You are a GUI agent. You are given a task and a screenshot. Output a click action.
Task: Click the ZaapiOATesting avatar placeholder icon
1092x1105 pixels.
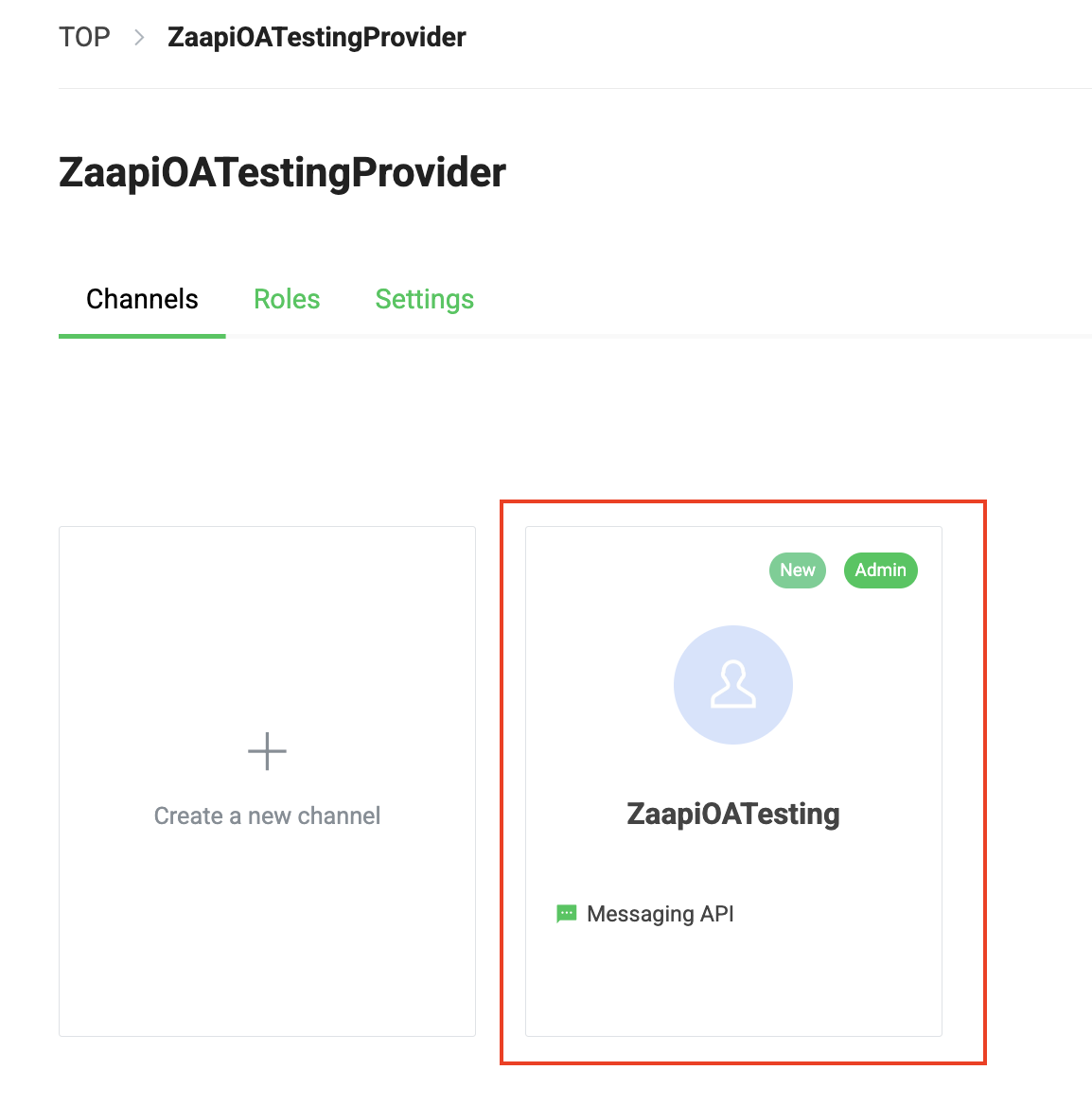coord(733,685)
